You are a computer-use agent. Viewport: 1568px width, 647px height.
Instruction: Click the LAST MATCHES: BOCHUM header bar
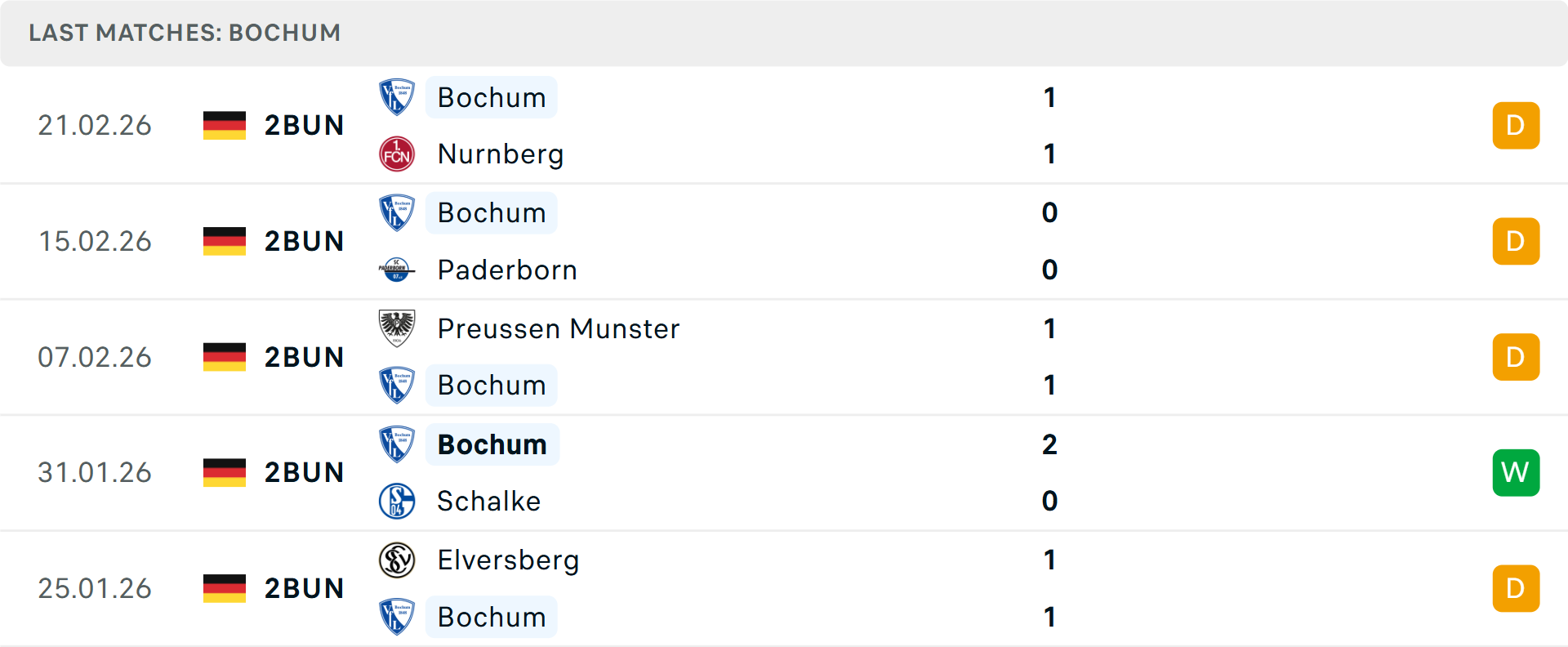[x=184, y=33]
